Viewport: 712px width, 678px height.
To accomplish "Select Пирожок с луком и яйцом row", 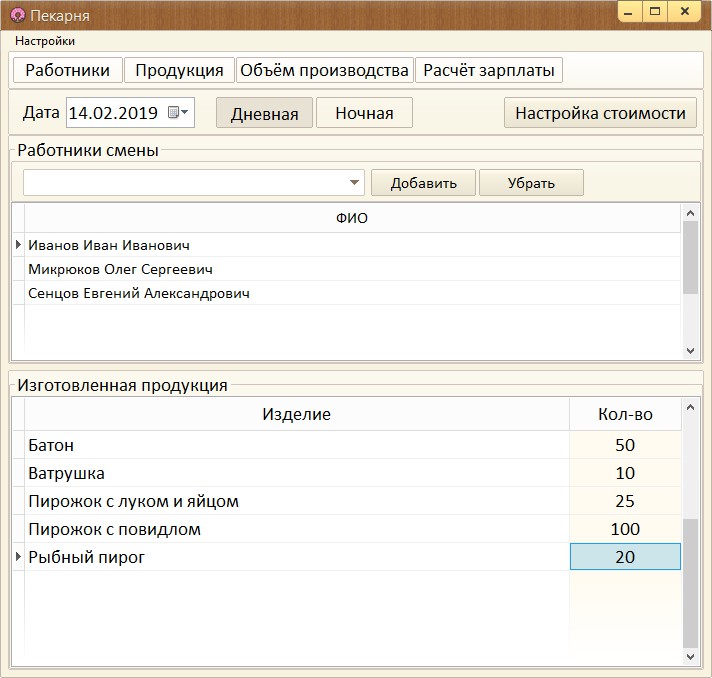I will [297, 501].
